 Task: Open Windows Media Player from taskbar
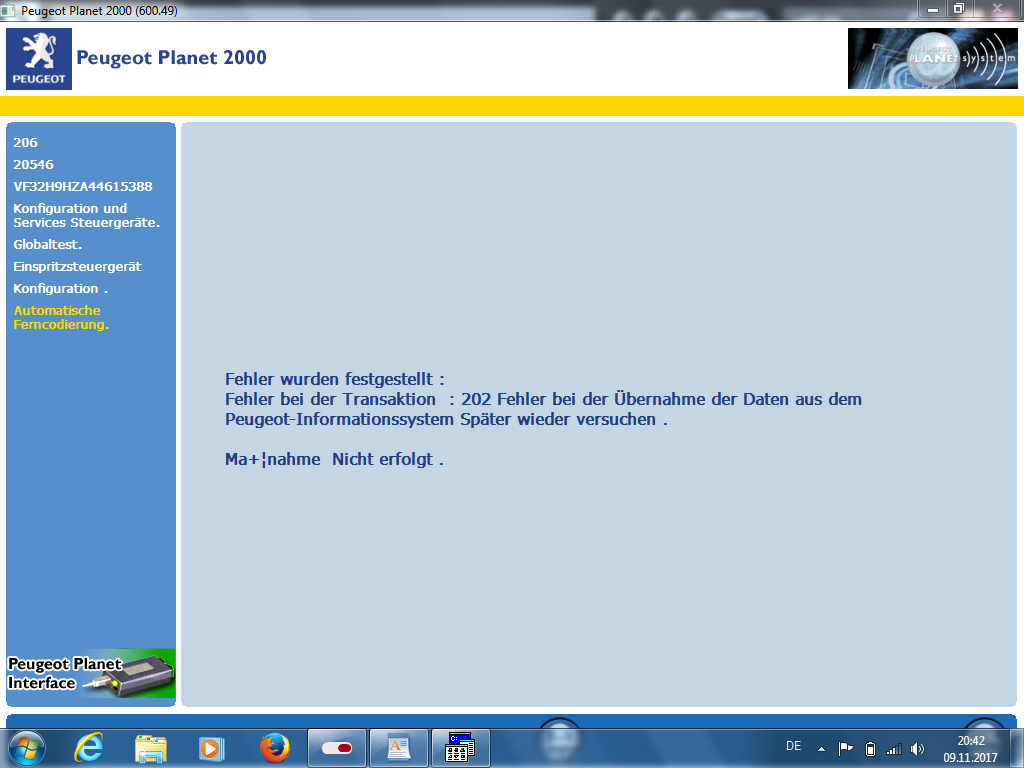(x=211, y=747)
